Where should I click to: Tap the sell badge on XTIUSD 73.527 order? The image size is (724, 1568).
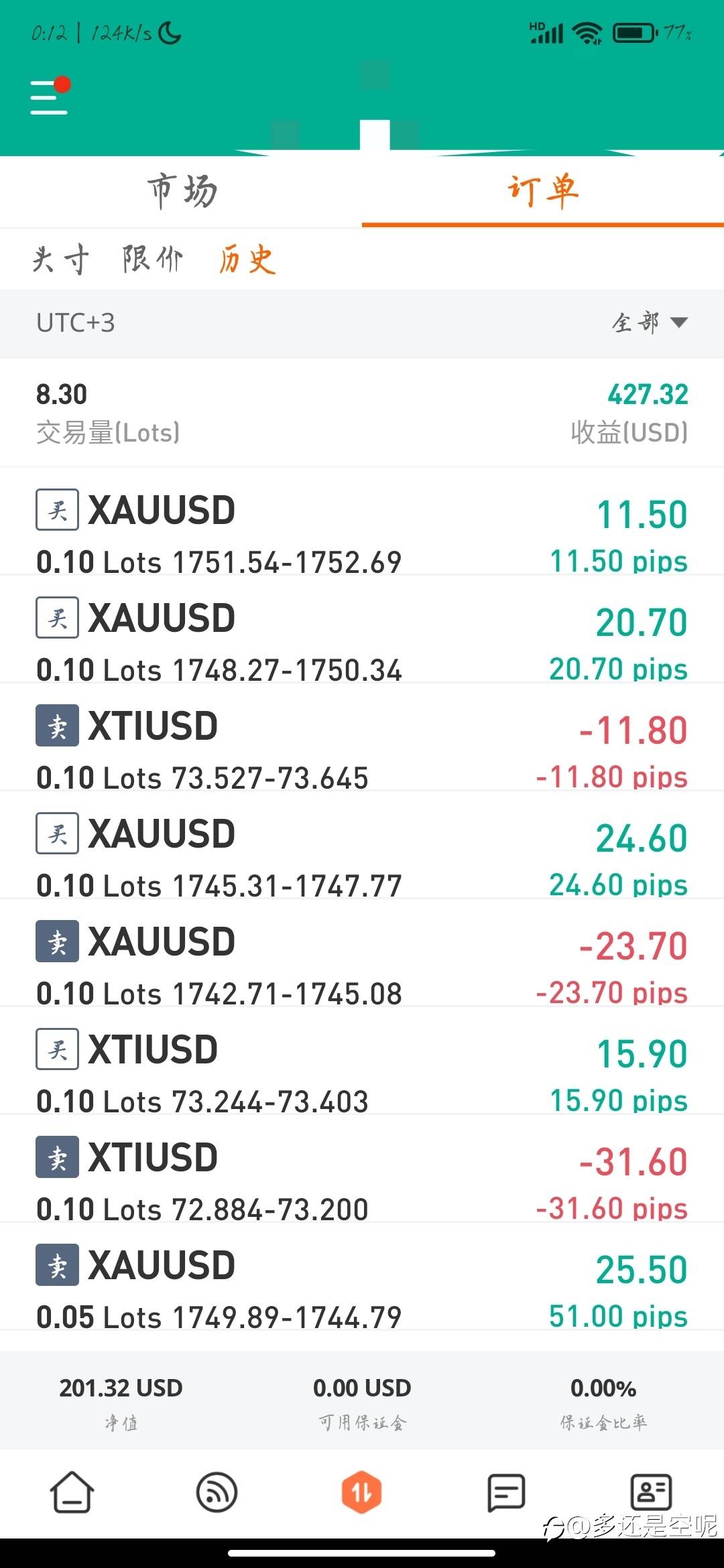click(x=57, y=726)
